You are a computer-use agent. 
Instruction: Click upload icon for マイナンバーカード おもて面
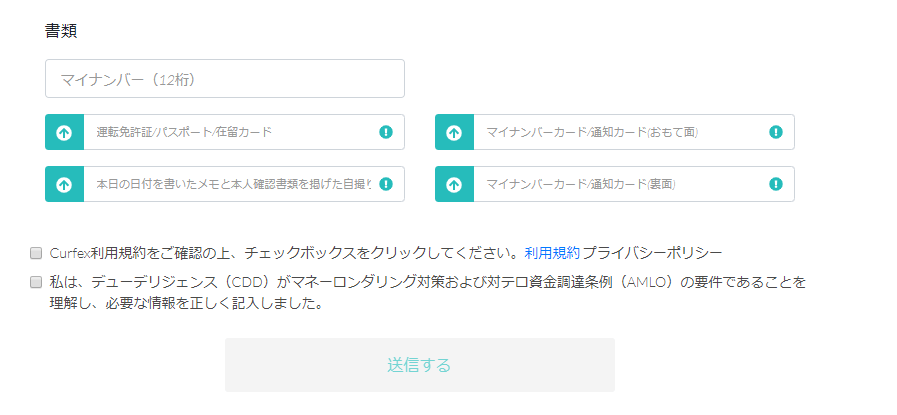pyautogui.click(x=454, y=132)
